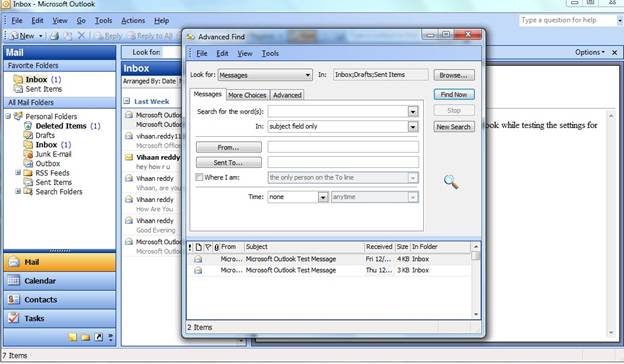Click the Sent To text input field
624x364 pixels.
(x=343, y=162)
